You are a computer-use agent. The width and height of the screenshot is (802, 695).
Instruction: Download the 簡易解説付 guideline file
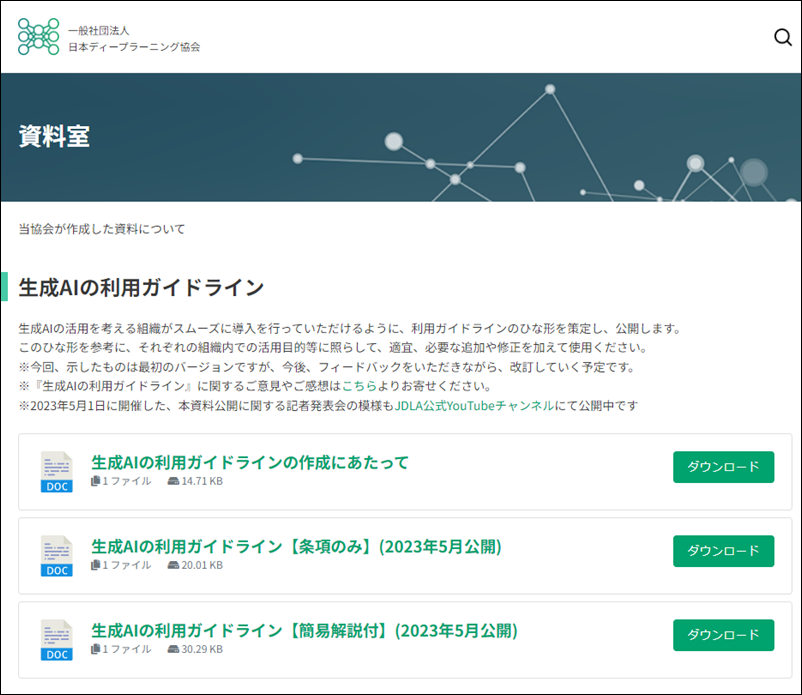point(723,635)
